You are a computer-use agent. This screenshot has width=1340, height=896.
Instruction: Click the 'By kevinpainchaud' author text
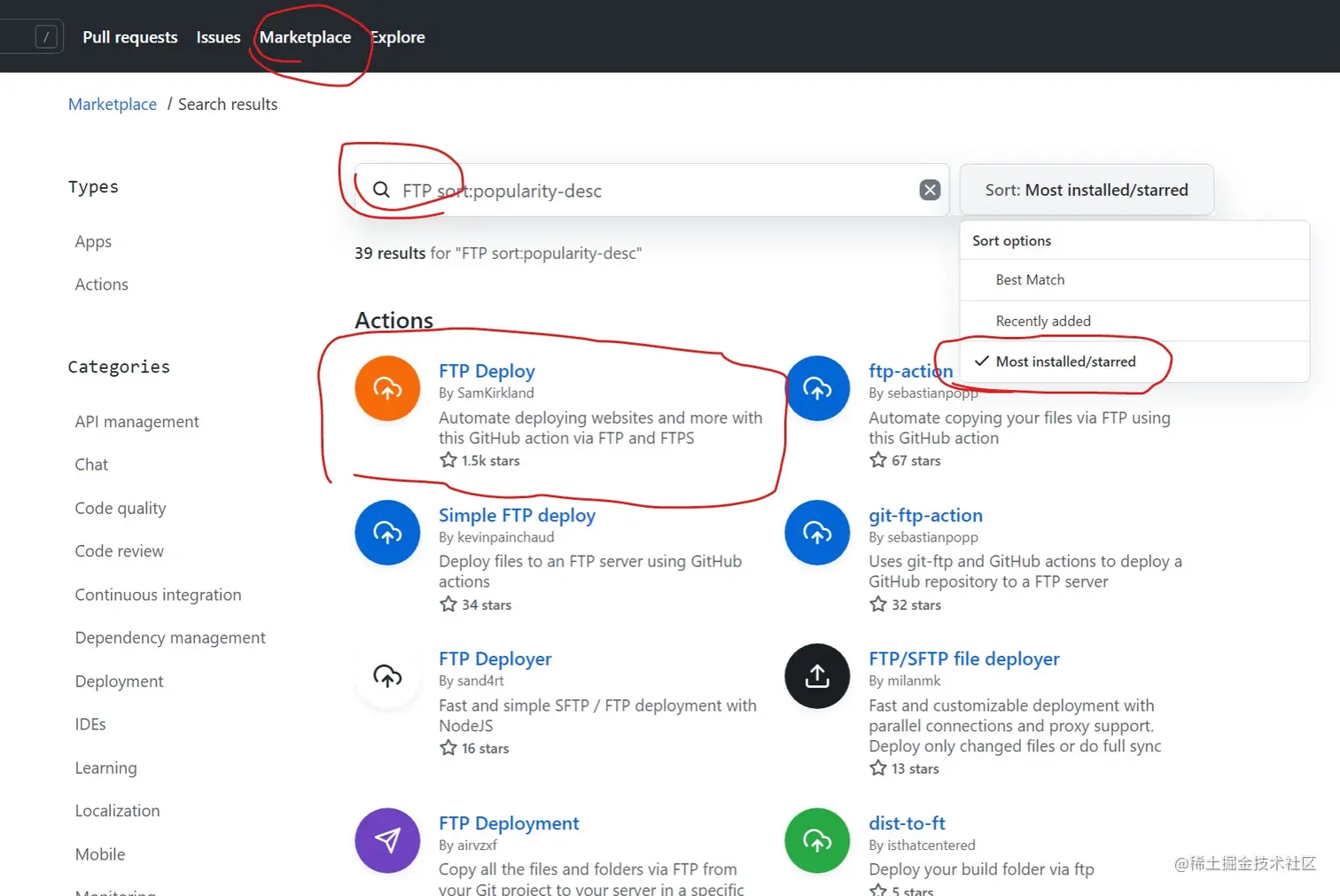[496, 537]
